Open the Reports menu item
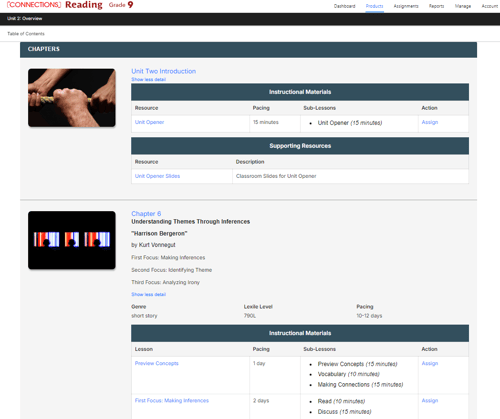 click(x=436, y=6)
